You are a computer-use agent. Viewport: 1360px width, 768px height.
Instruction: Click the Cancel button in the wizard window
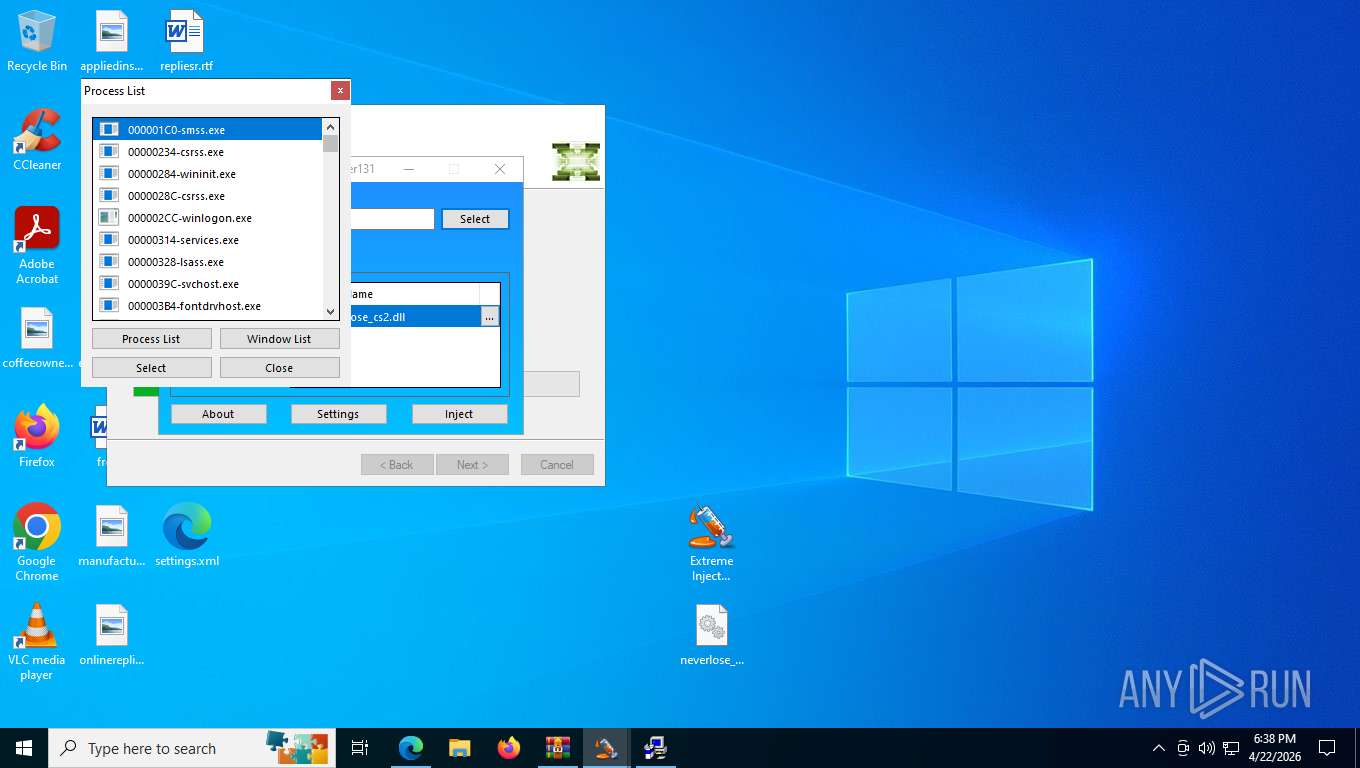557,465
